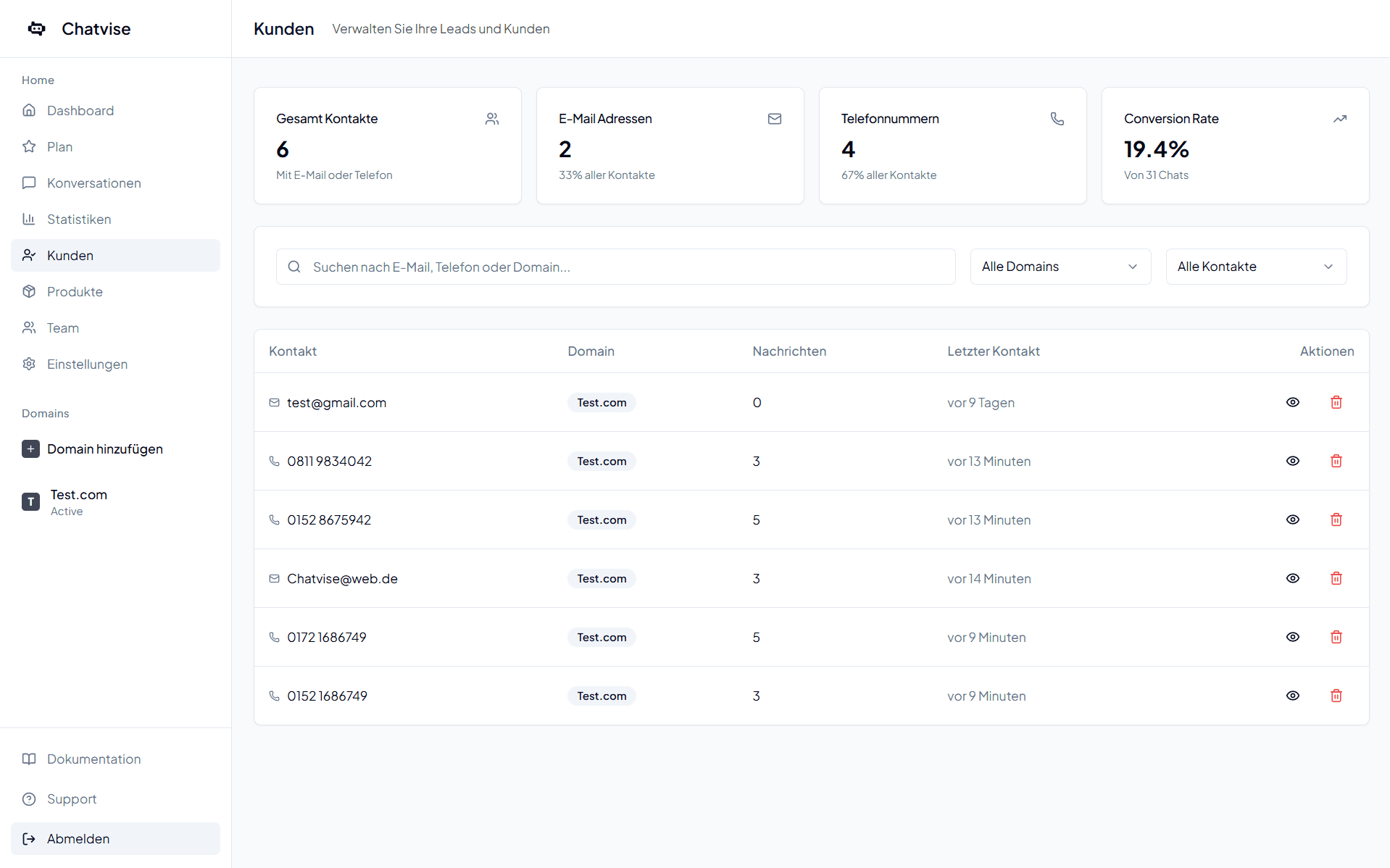Open Statistiken via its chart icon
Viewport: 1390px width, 868px height.
[x=29, y=219]
